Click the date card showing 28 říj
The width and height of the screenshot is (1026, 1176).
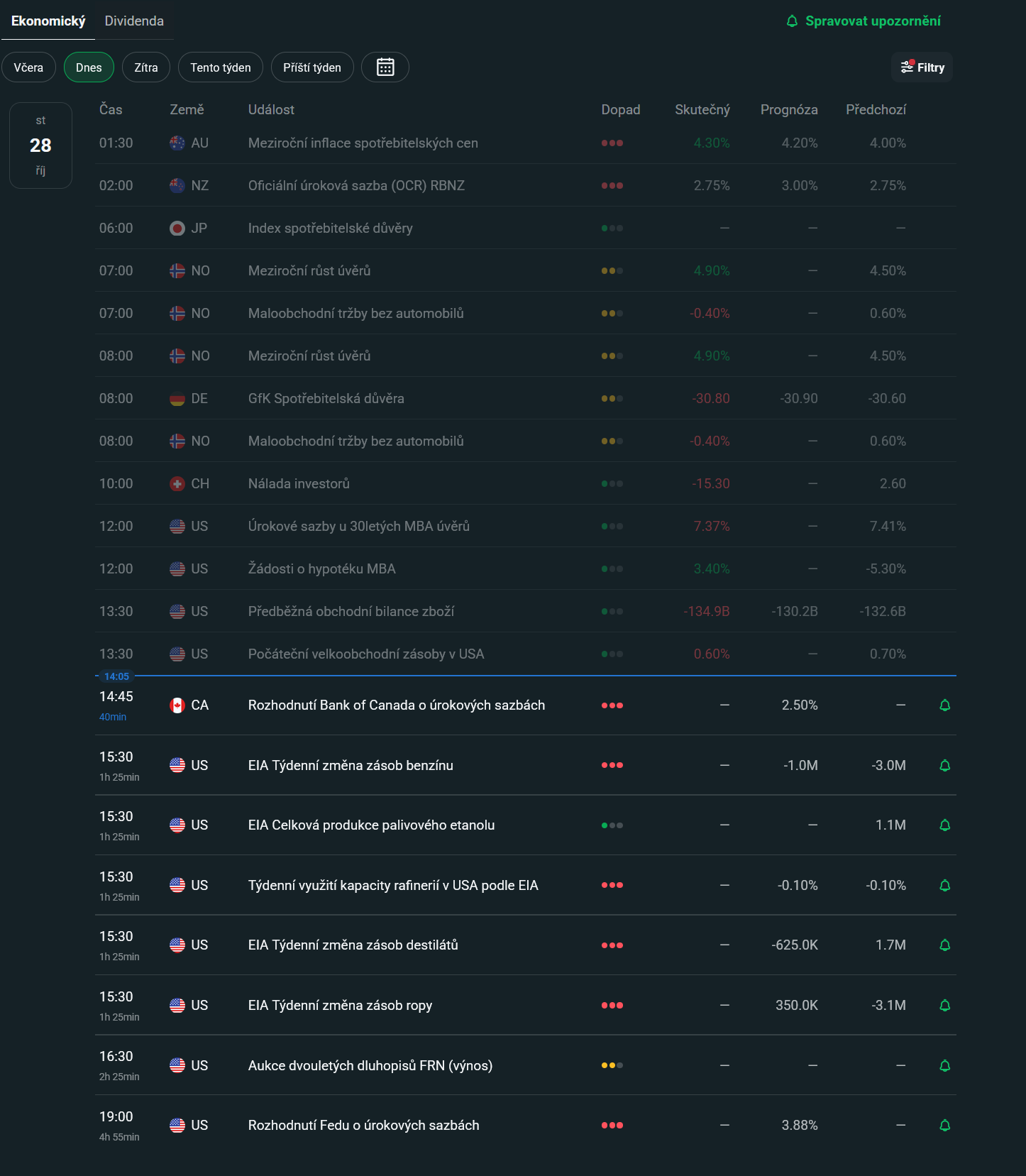(x=40, y=145)
